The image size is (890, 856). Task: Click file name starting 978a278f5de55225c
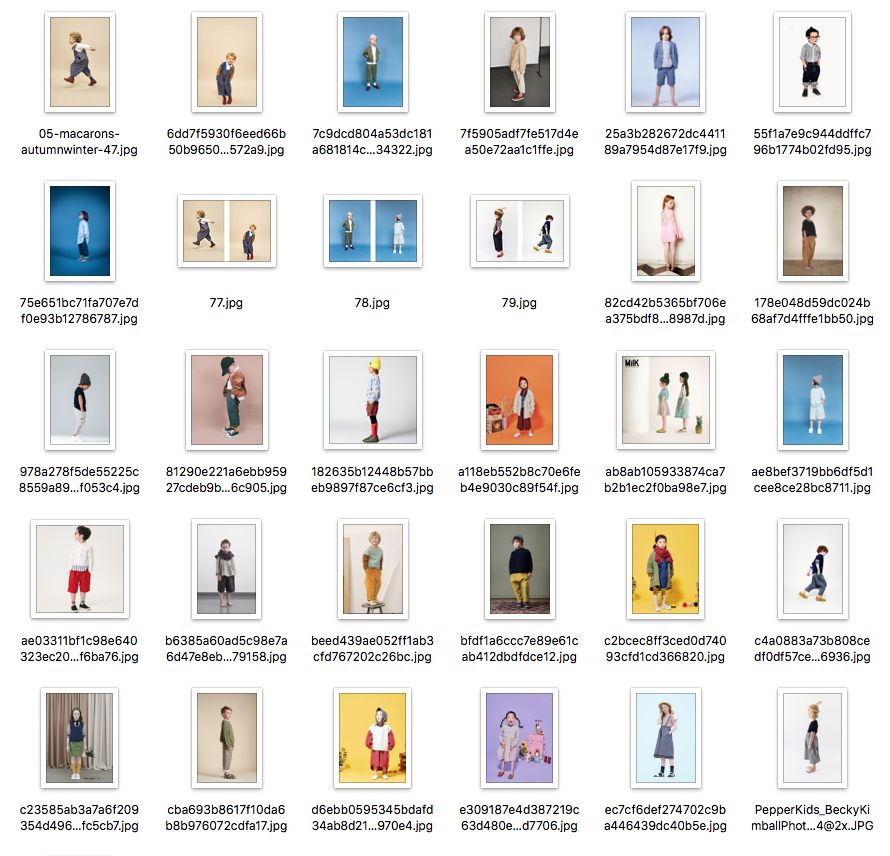click(x=79, y=480)
